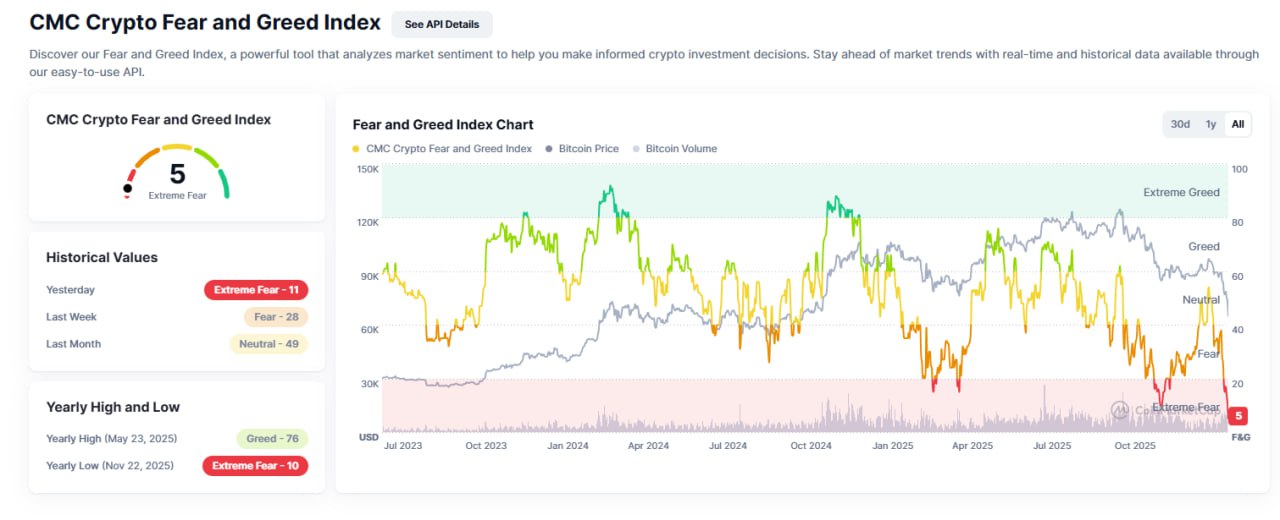
Task: Switch chart range to 1y
Action: (x=1210, y=124)
